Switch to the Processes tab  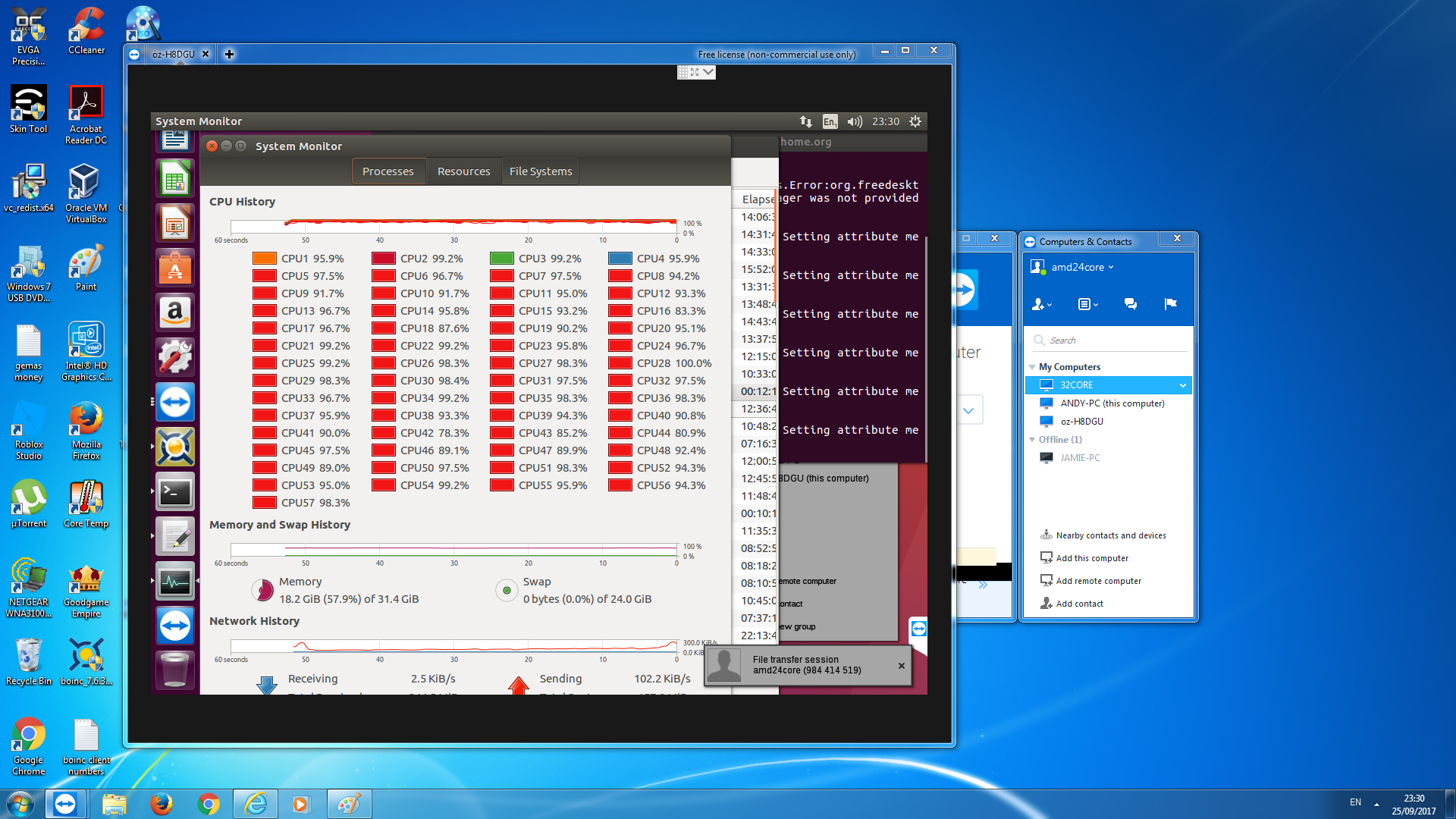(x=388, y=171)
